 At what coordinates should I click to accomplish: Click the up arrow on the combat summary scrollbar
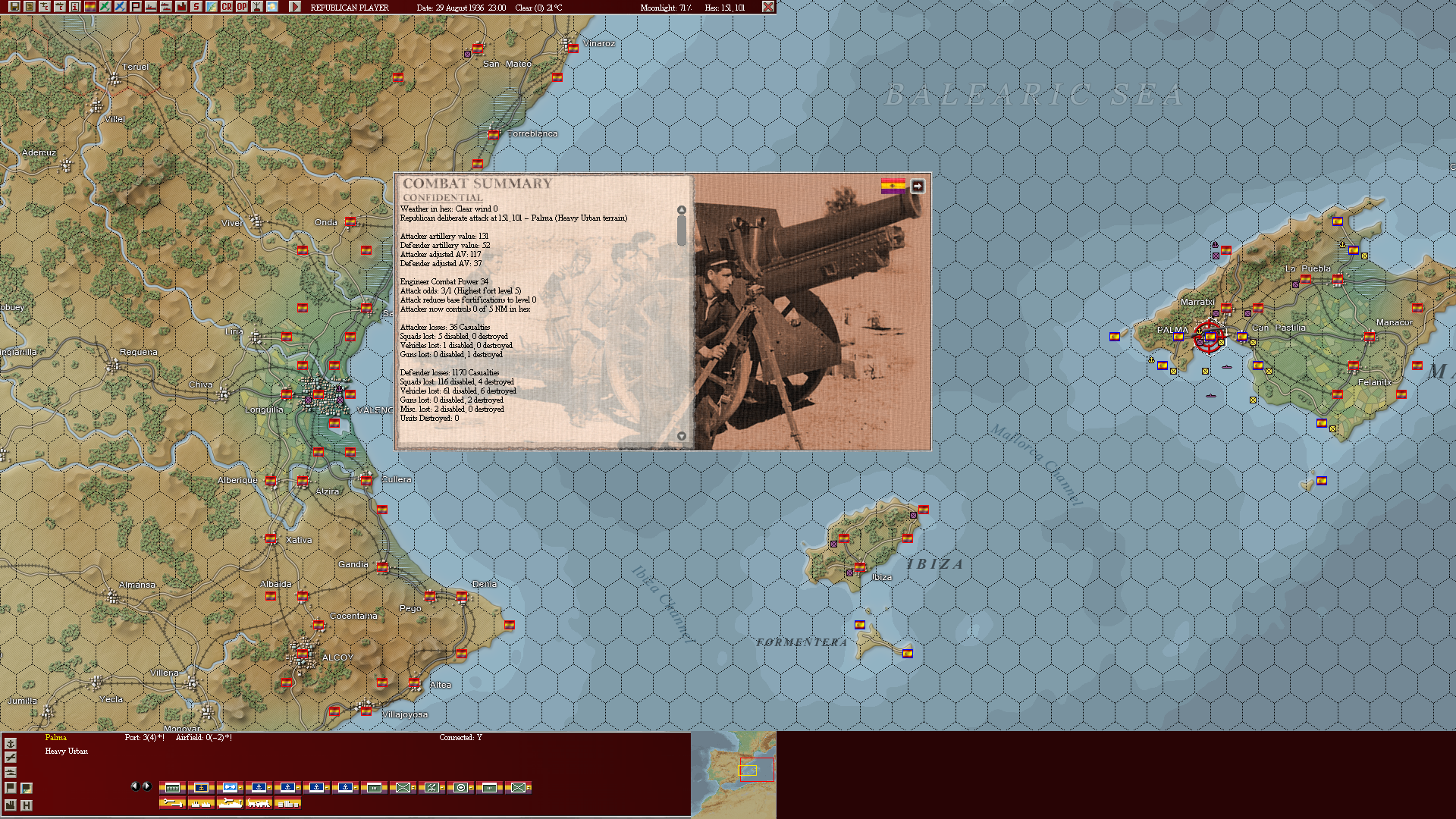[x=681, y=210]
